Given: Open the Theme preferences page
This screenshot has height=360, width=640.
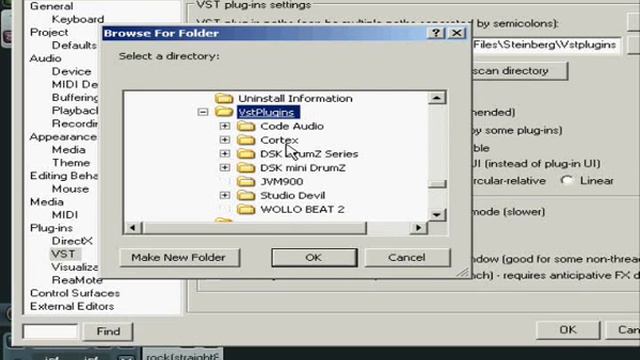Looking at the screenshot, I should pyautogui.click(x=71, y=163).
